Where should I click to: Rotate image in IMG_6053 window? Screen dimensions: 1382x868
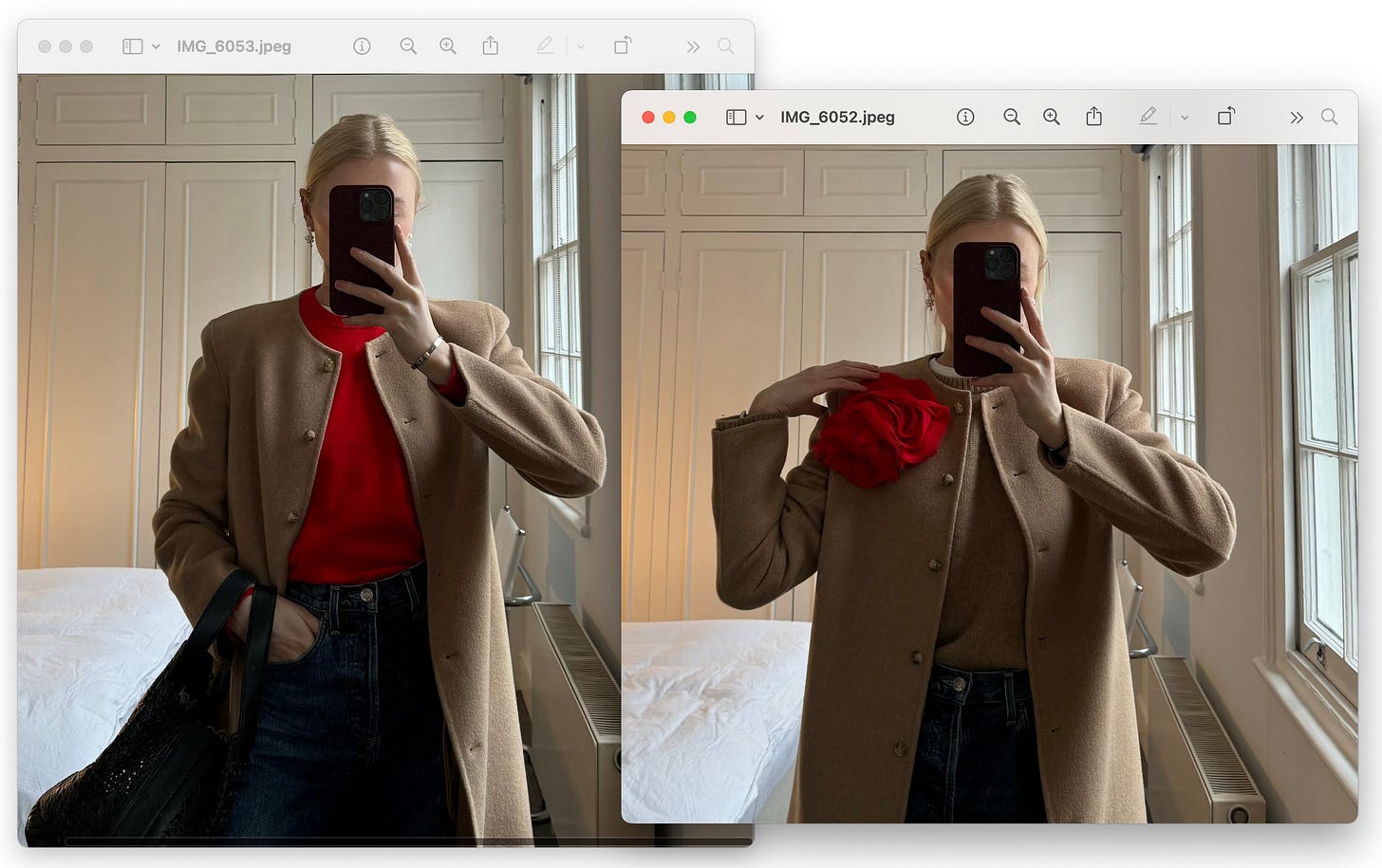coord(623,45)
